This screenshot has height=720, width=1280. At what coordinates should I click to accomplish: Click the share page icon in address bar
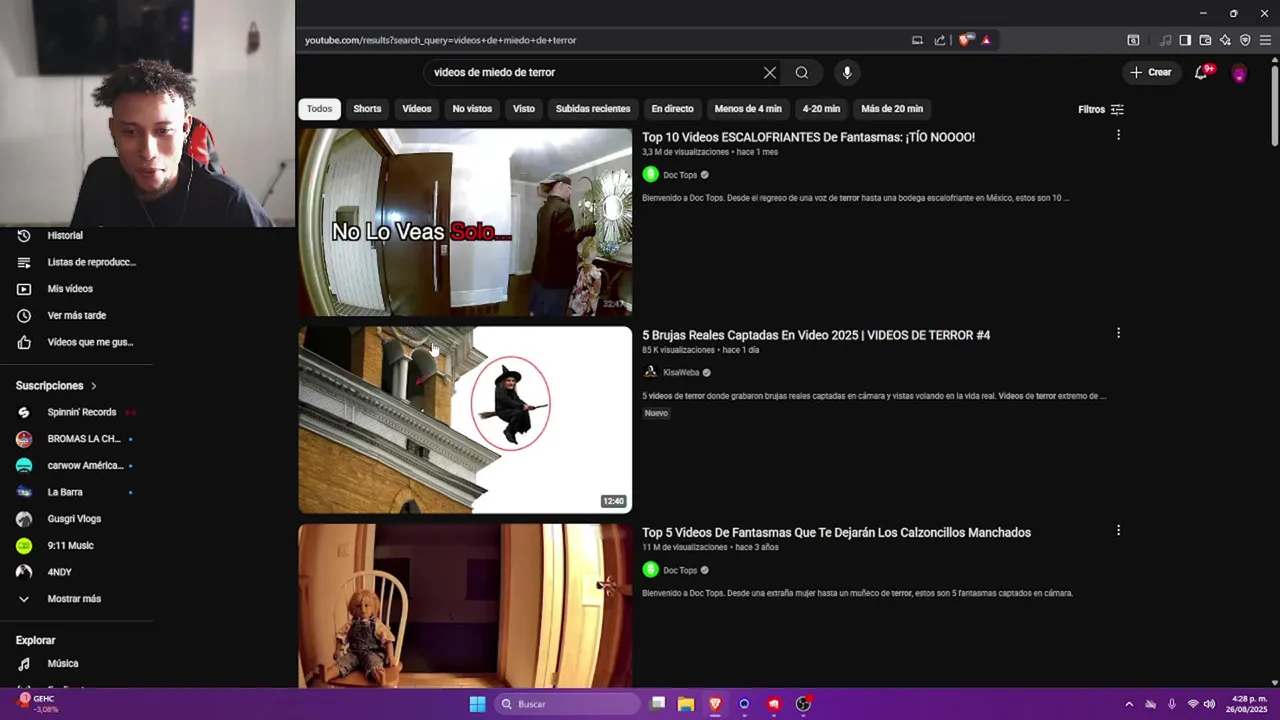pos(940,40)
